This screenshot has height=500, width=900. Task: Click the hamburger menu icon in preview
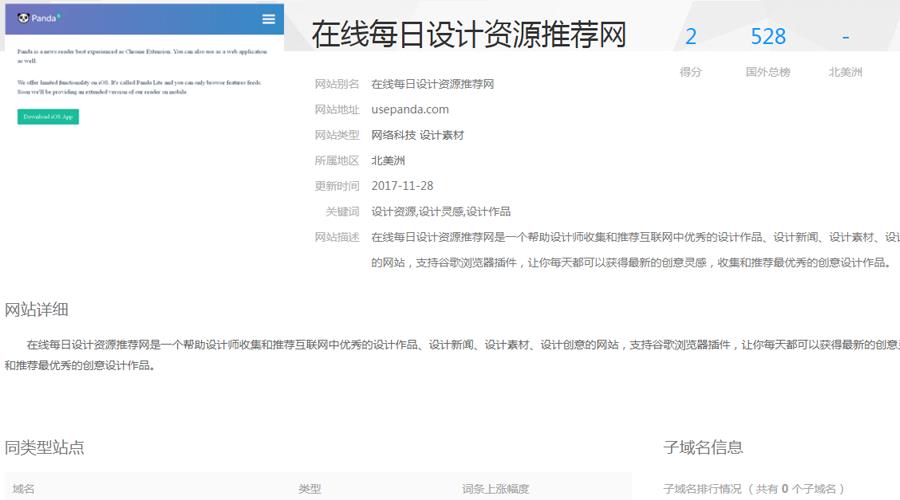click(x=268, y=19)
